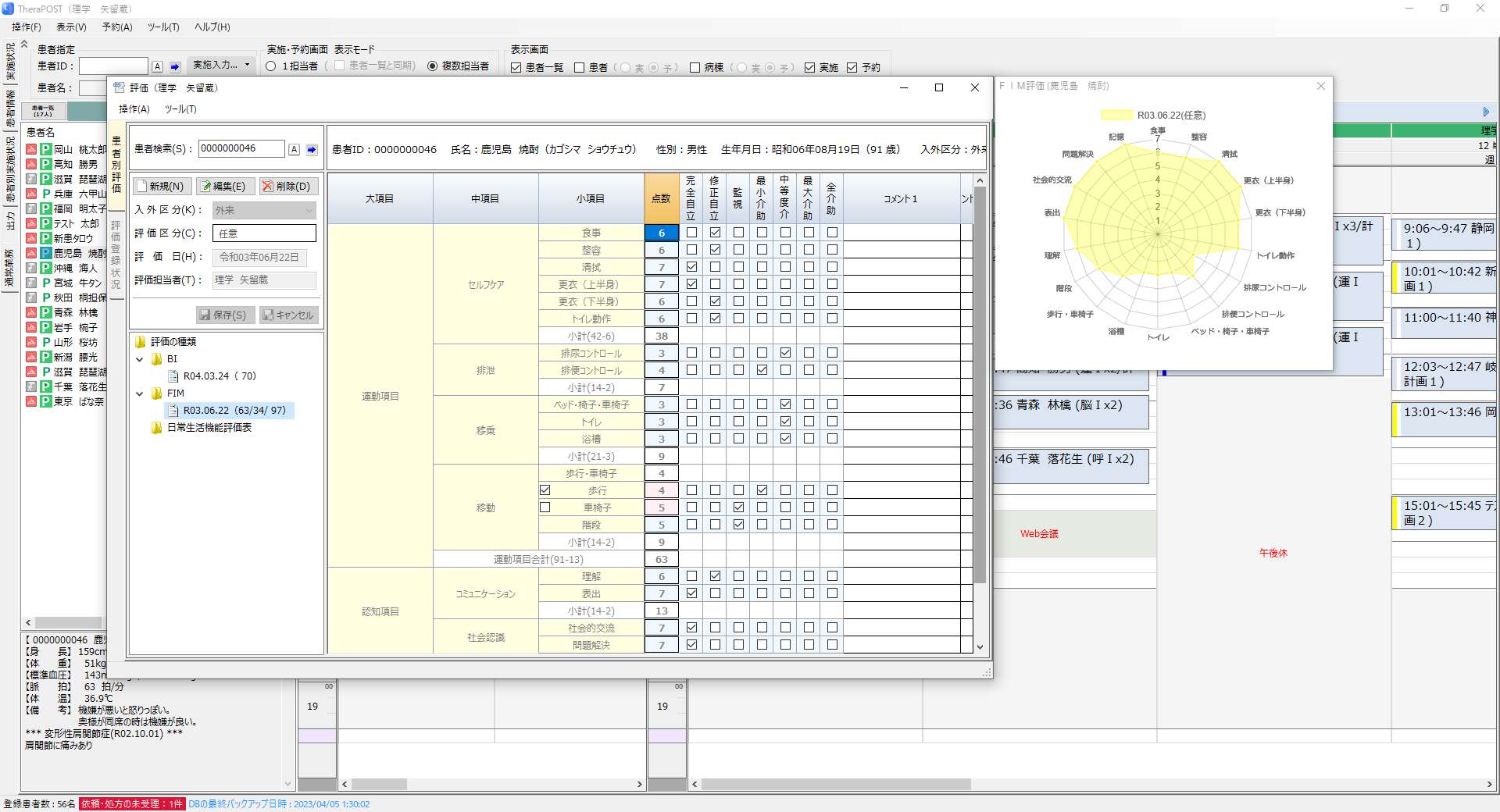Click the 患者ID input field
Viewport: 1500px width, 812px height.
point(113,66)
